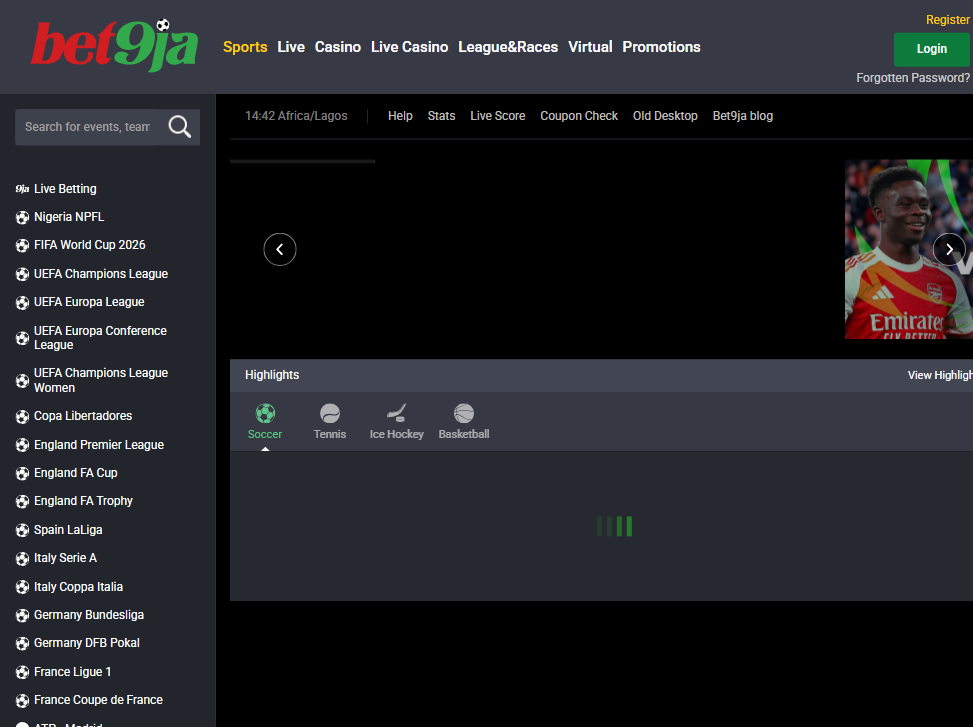This screenshot has height=727, width=973.
Task: Open Coupon Check
Action: tap(579, 116)
